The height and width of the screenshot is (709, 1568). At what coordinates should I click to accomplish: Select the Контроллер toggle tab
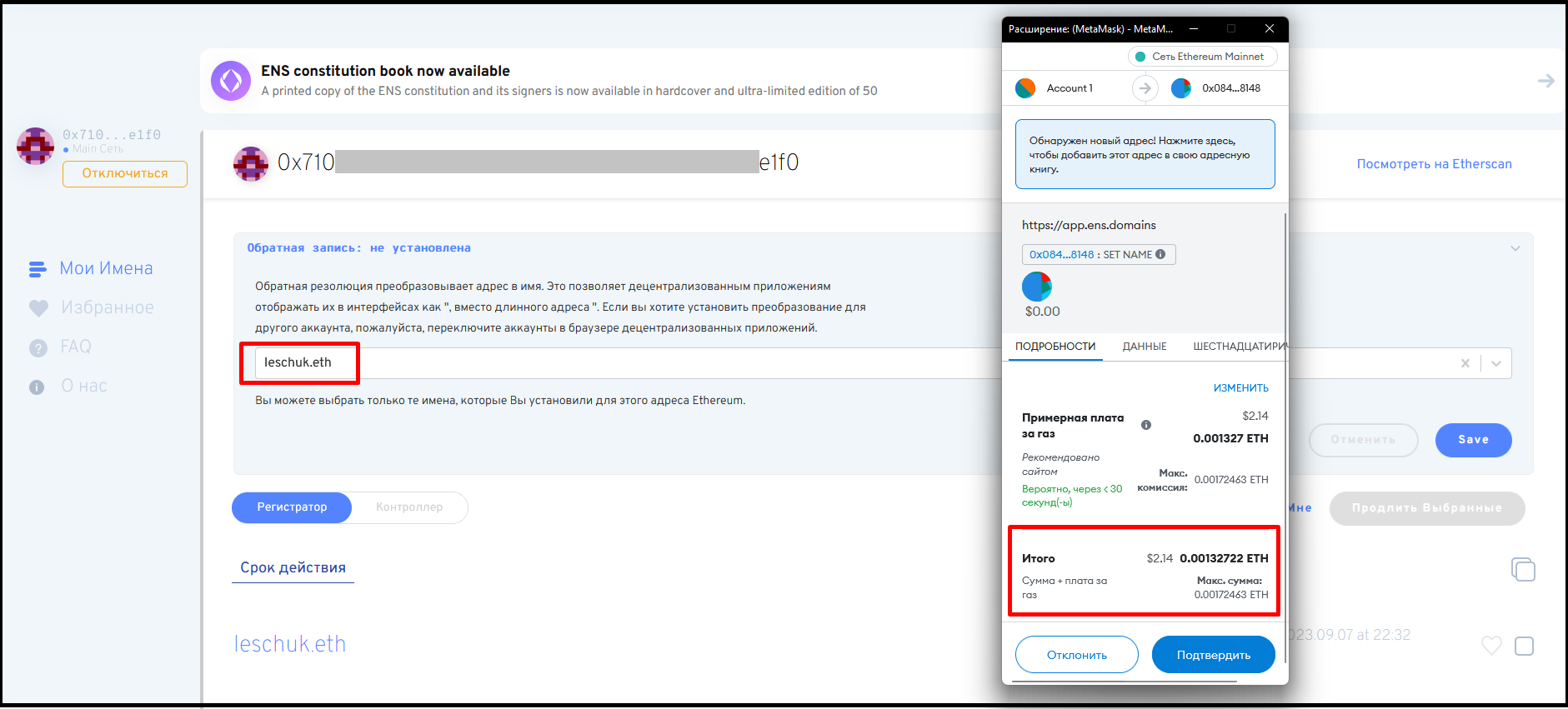[409, 507]
